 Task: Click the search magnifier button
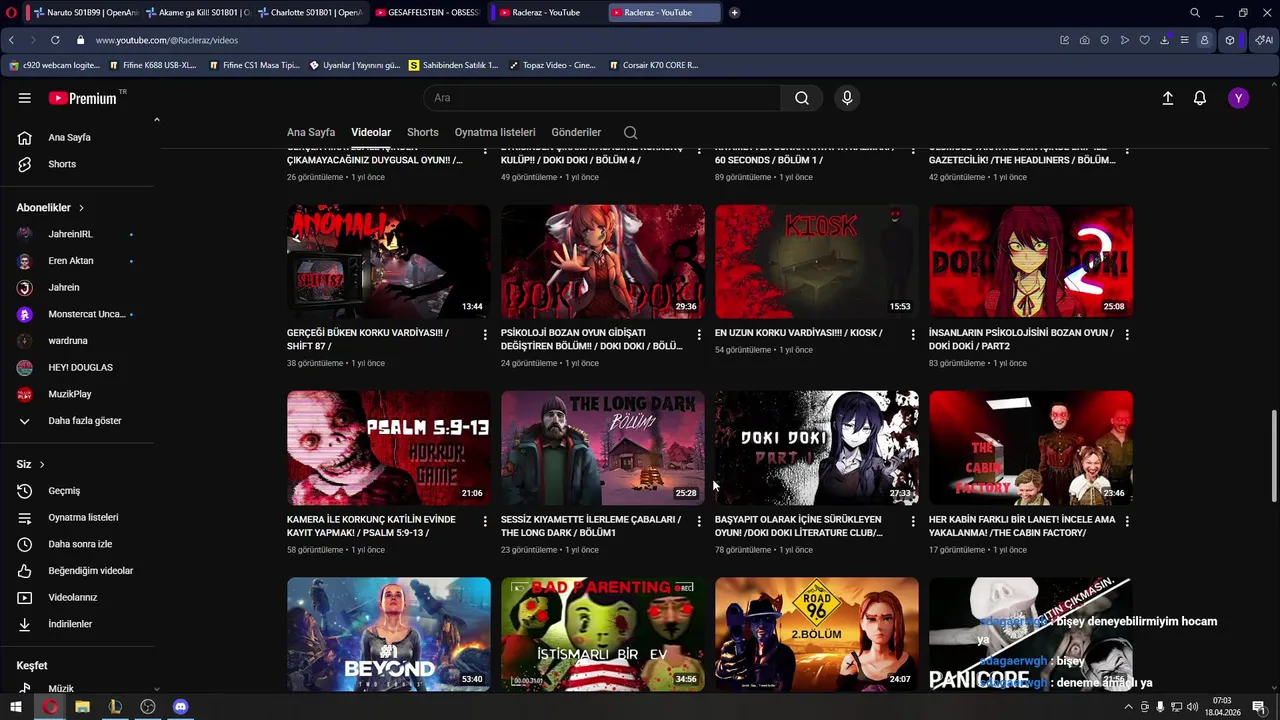802,98
